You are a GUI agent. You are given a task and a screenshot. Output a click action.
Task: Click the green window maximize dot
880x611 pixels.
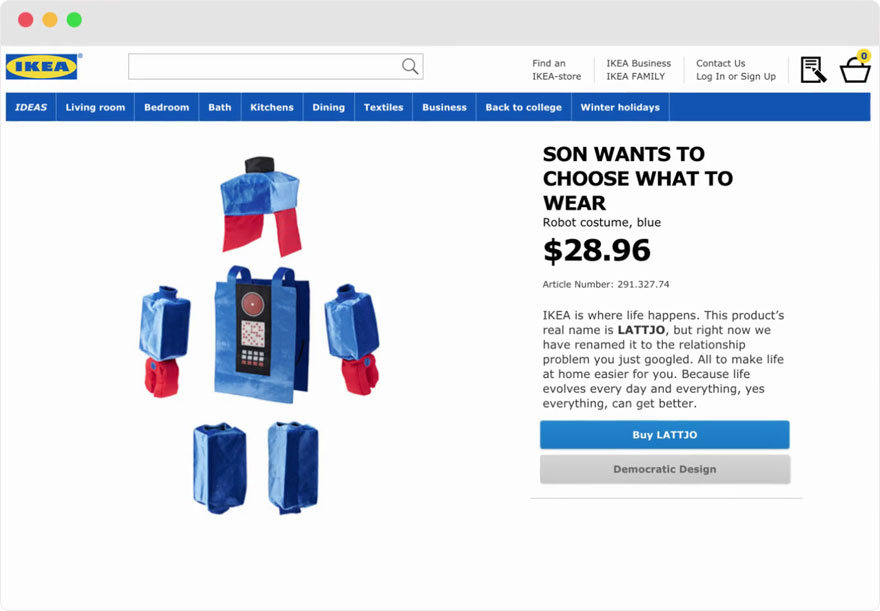click(x=74, y=20)
